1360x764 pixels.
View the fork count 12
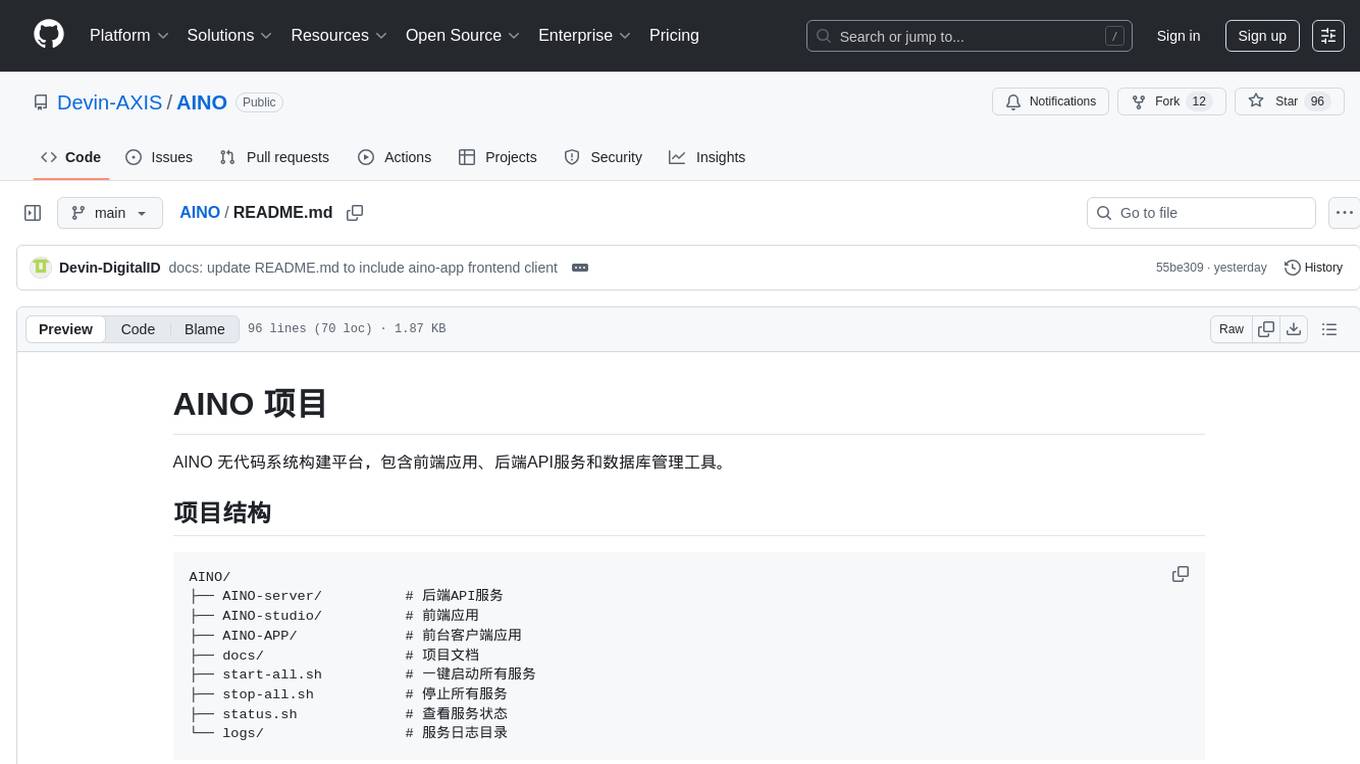tap(1200, 101)
